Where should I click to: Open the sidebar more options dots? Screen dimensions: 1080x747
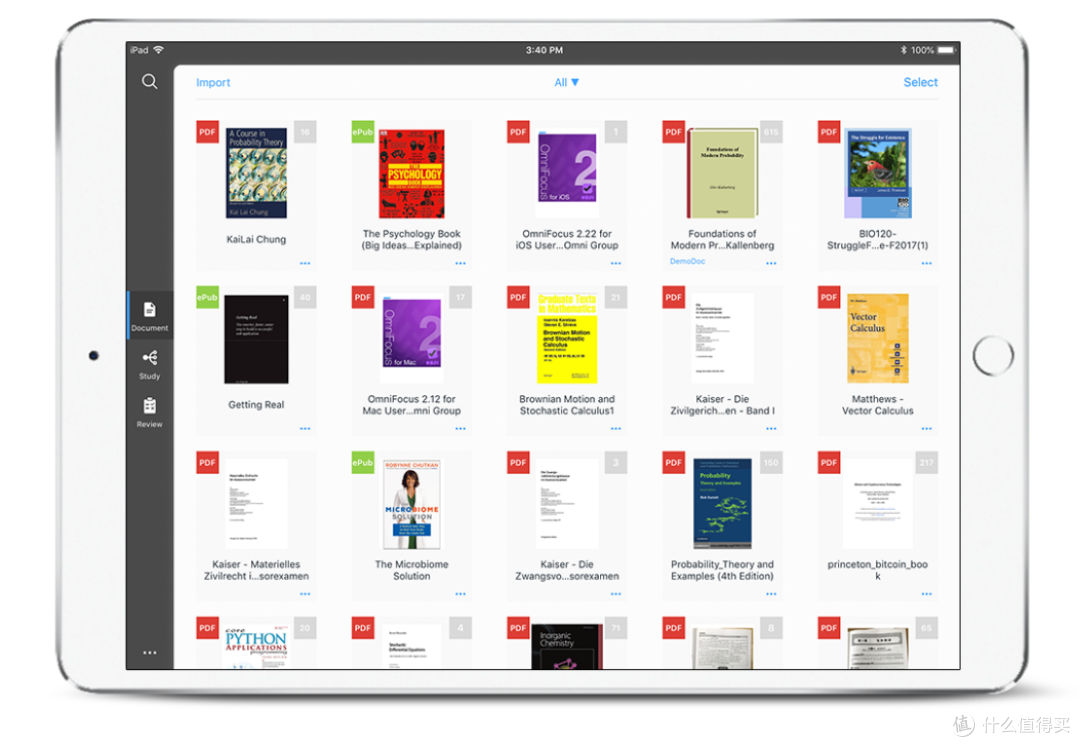click(x=149, y=653)
